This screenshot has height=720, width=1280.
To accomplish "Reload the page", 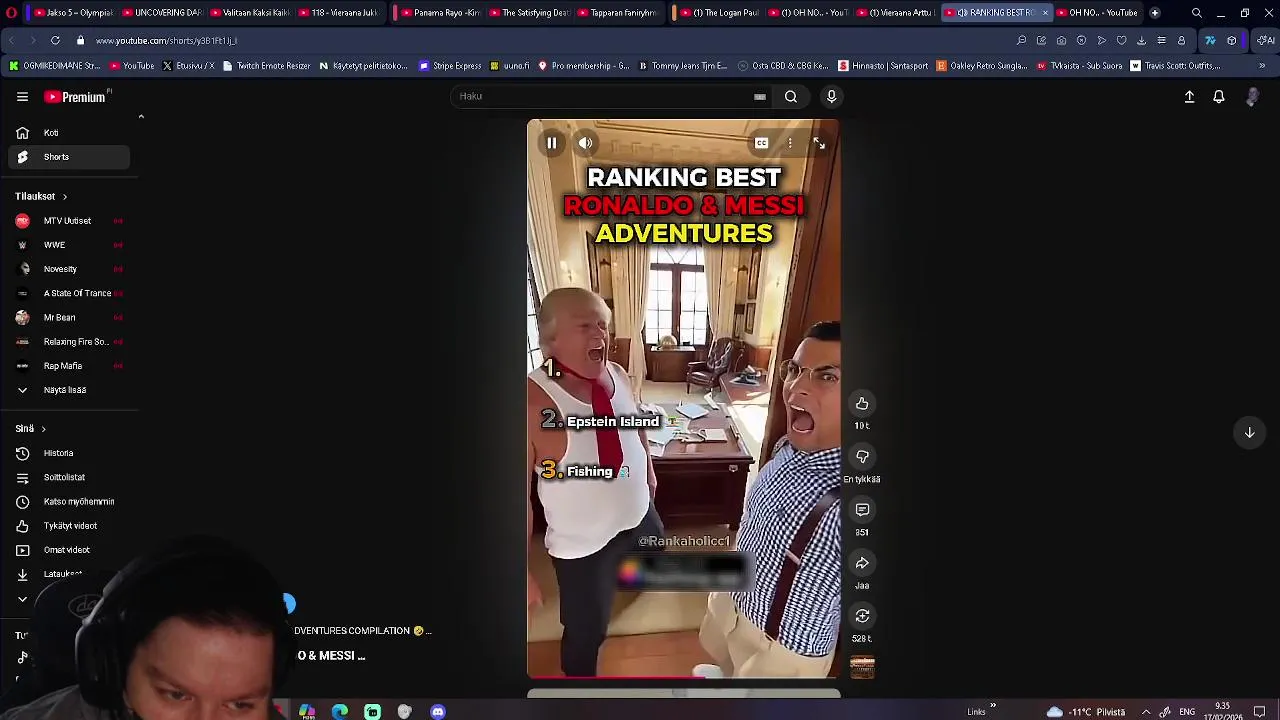I will [x=55, y=41].
